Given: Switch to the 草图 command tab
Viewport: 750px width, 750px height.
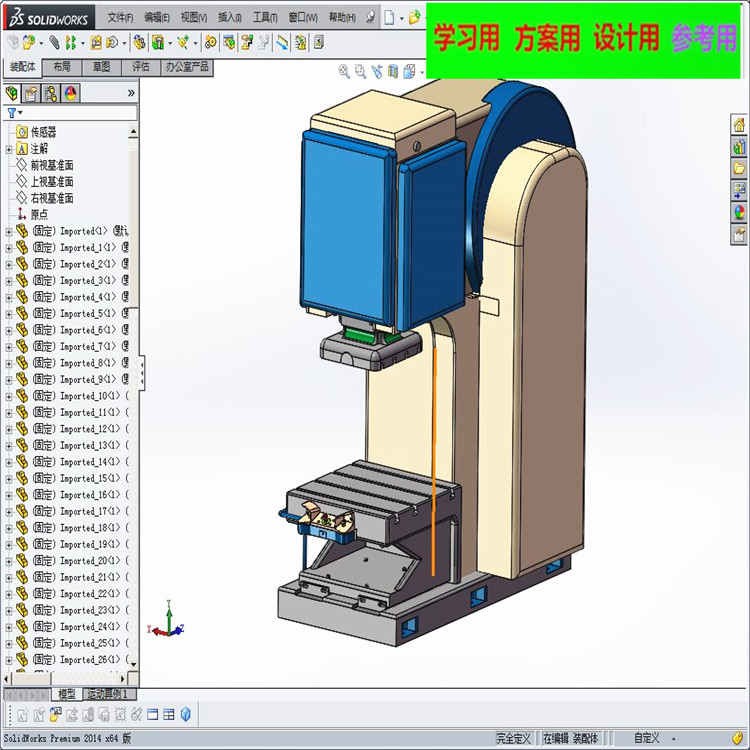Looking at the screenshot, I should (x=101, y=67).
